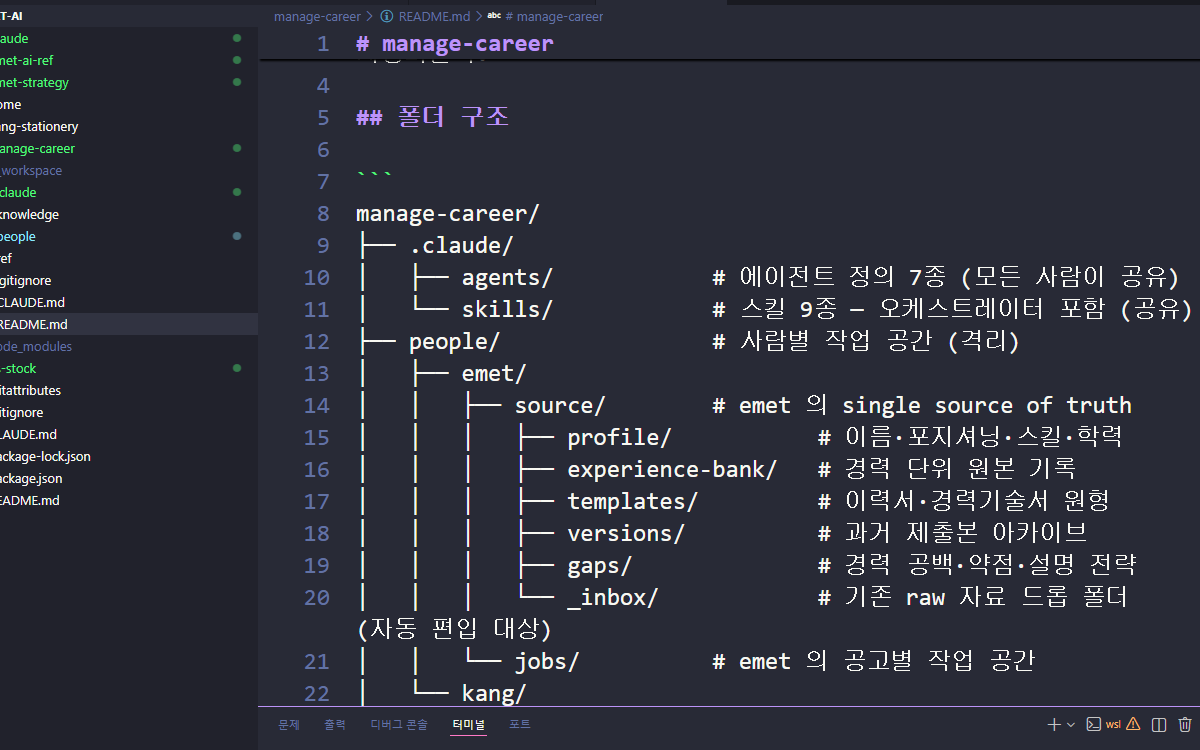The height and width of the screenshot is (750, 1200).
Task: Click README.md in the breadcrumb
Action: coord(435,17)
